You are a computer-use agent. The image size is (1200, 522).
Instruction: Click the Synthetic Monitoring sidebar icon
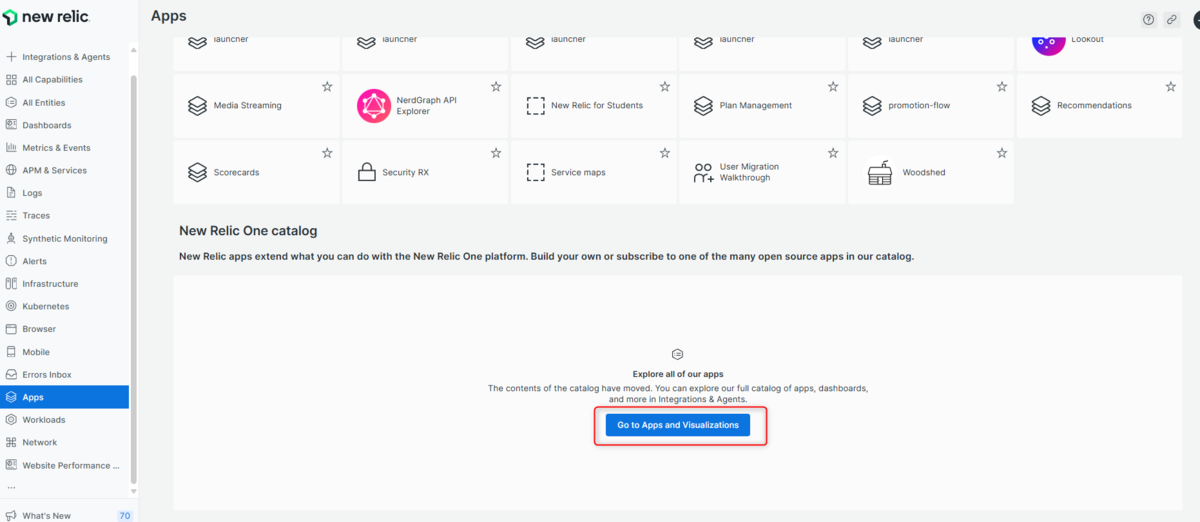11,238
